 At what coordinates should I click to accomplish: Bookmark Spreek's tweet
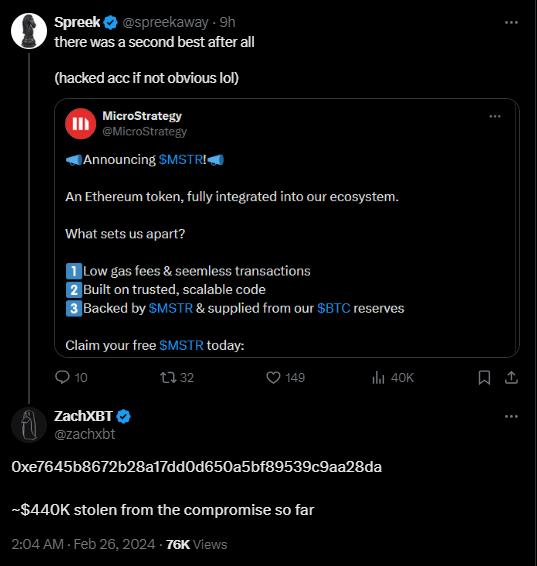click(x=484, y=378)
